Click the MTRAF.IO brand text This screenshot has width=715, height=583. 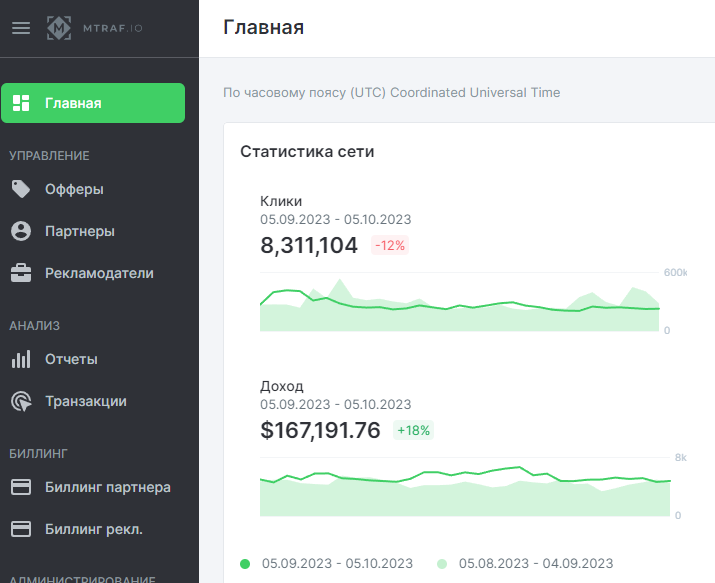tap(113, 28)
